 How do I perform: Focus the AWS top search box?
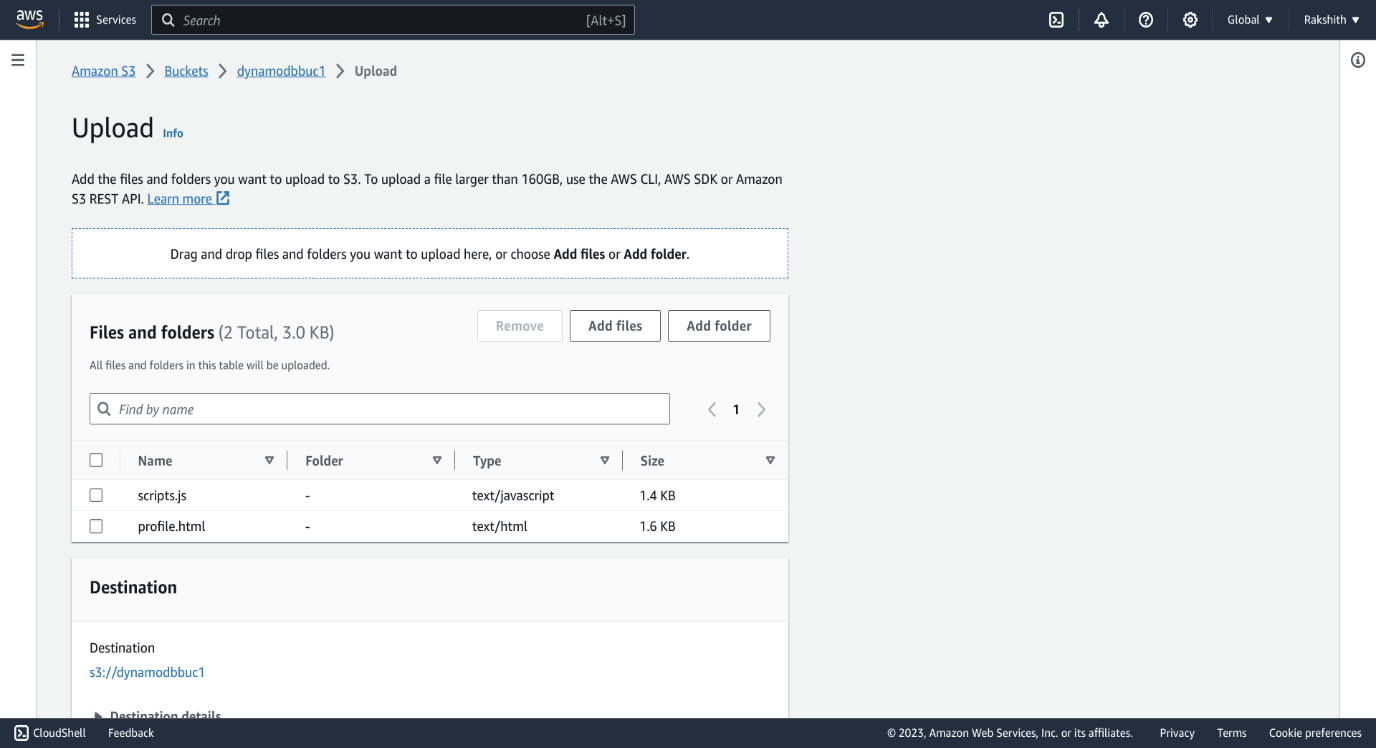coord(393,20)
